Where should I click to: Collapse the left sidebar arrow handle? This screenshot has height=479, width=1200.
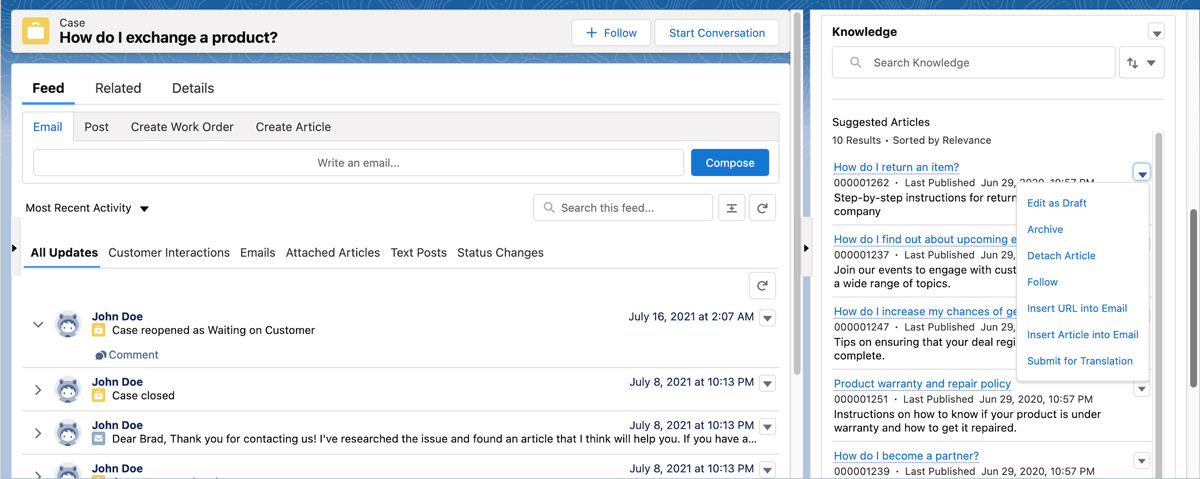[x=14, y=248]
